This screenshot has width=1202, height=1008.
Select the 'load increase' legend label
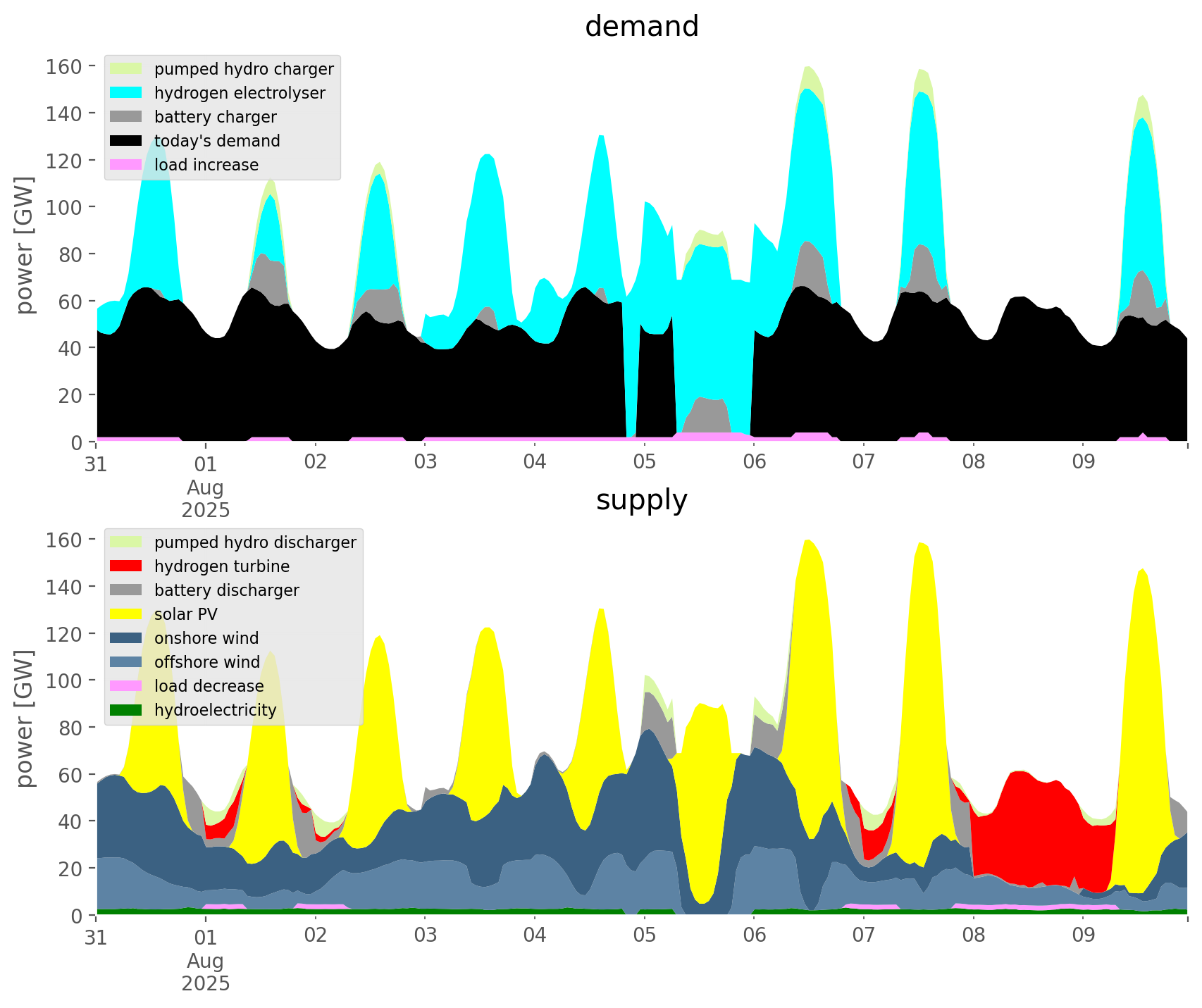pos(206,165)
